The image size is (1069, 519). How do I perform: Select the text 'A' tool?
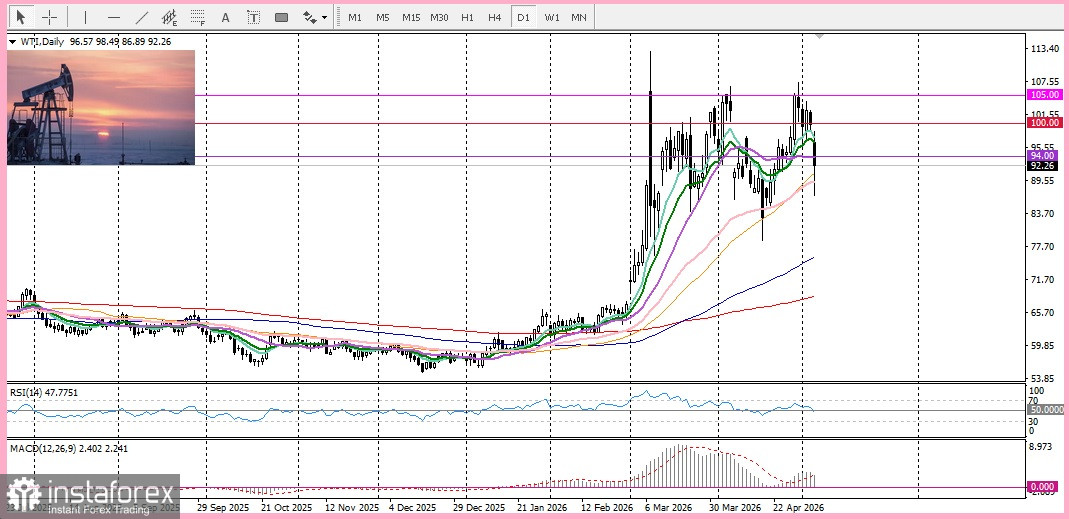pos(226,17)
